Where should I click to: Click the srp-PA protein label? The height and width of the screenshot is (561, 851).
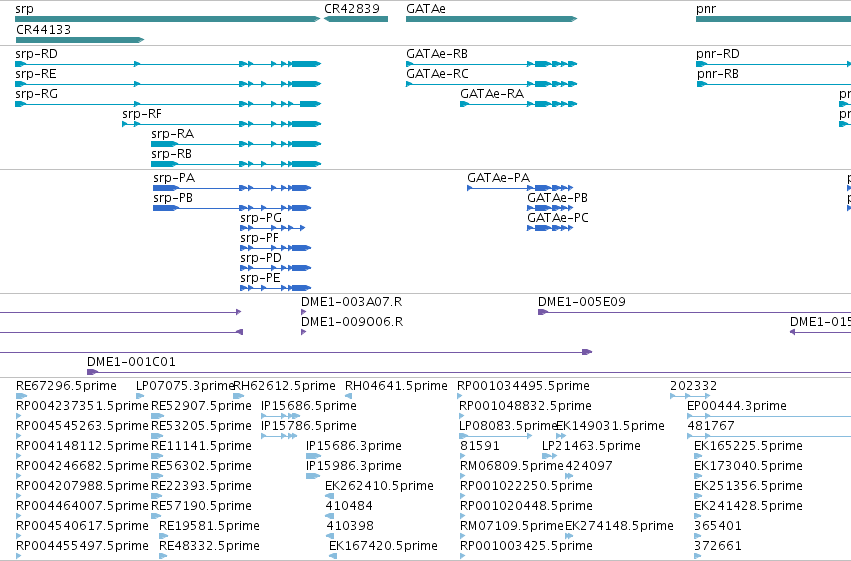174,178
